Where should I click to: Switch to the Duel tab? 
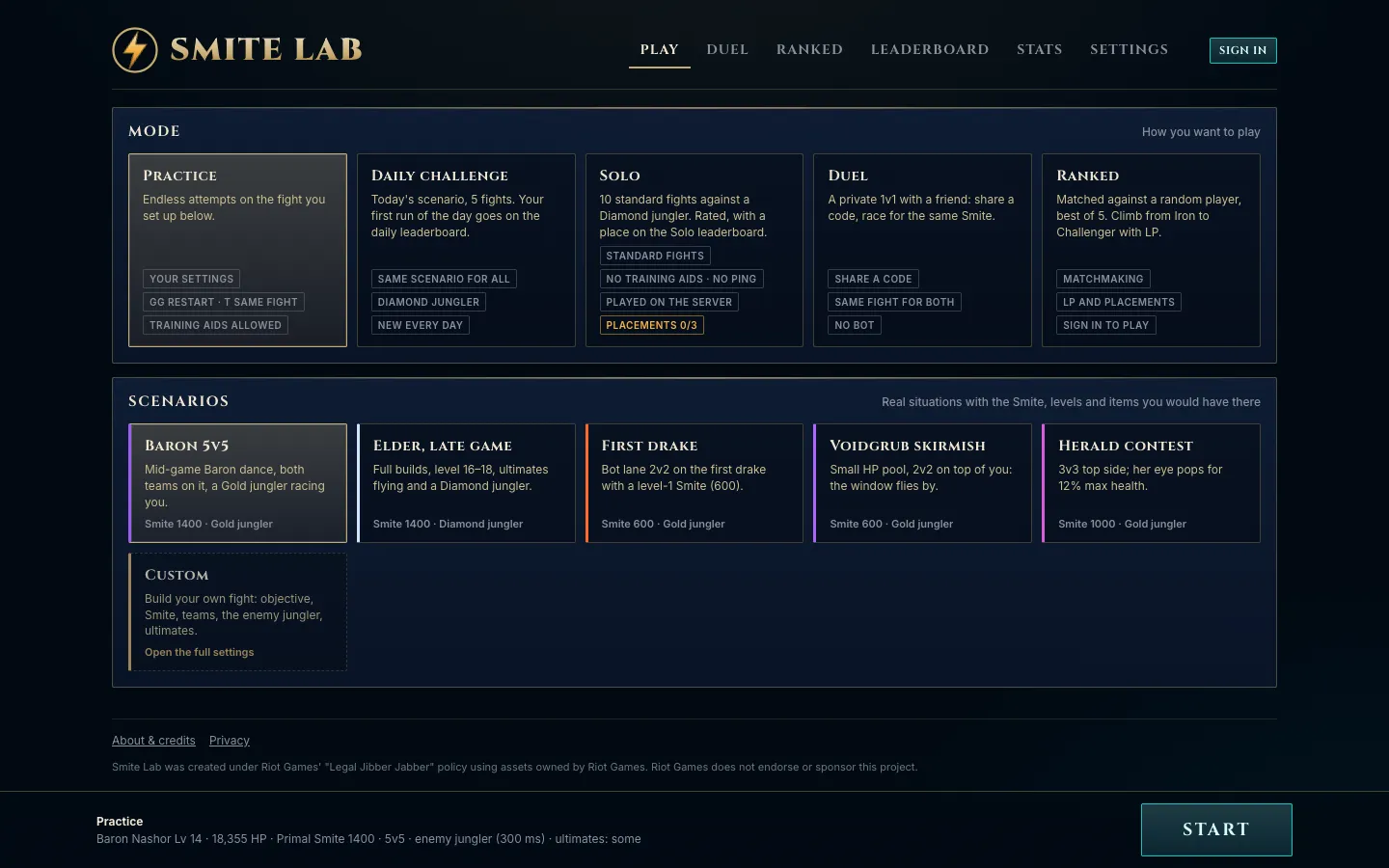tap(727, 49)
